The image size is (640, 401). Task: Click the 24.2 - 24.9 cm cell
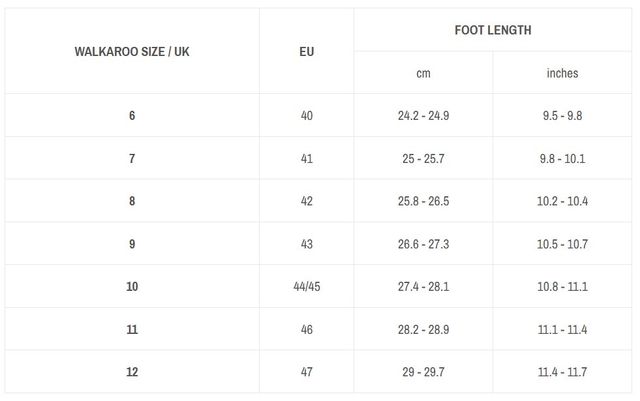coord(423,116)
